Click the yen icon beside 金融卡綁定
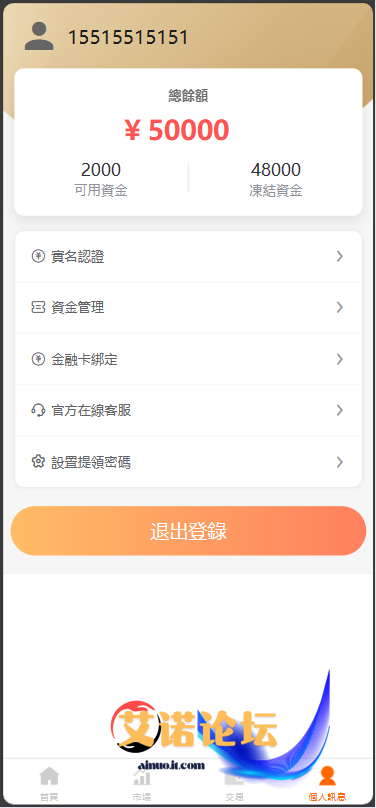 38,359
